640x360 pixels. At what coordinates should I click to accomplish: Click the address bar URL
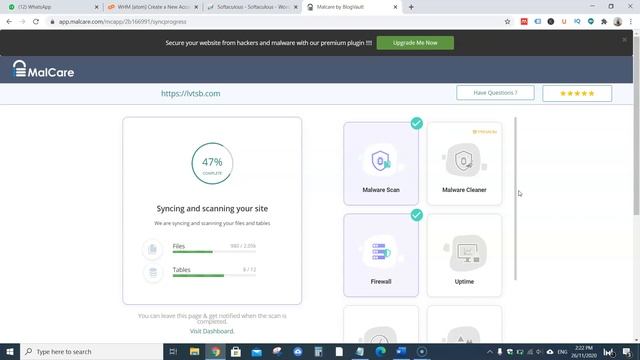[122, 22]
